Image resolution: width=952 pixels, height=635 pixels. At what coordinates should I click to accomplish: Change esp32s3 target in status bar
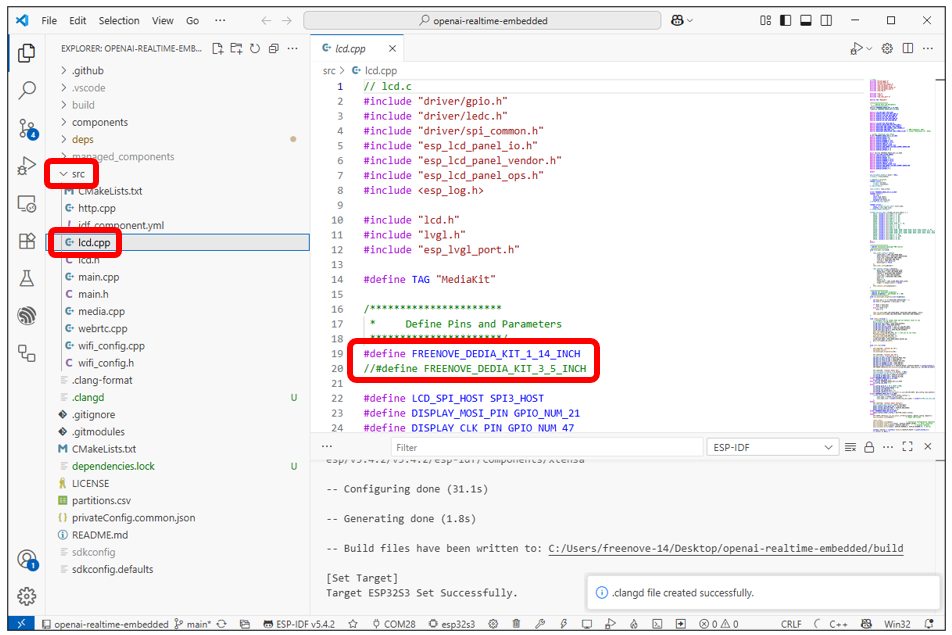(x=452, y=624)
